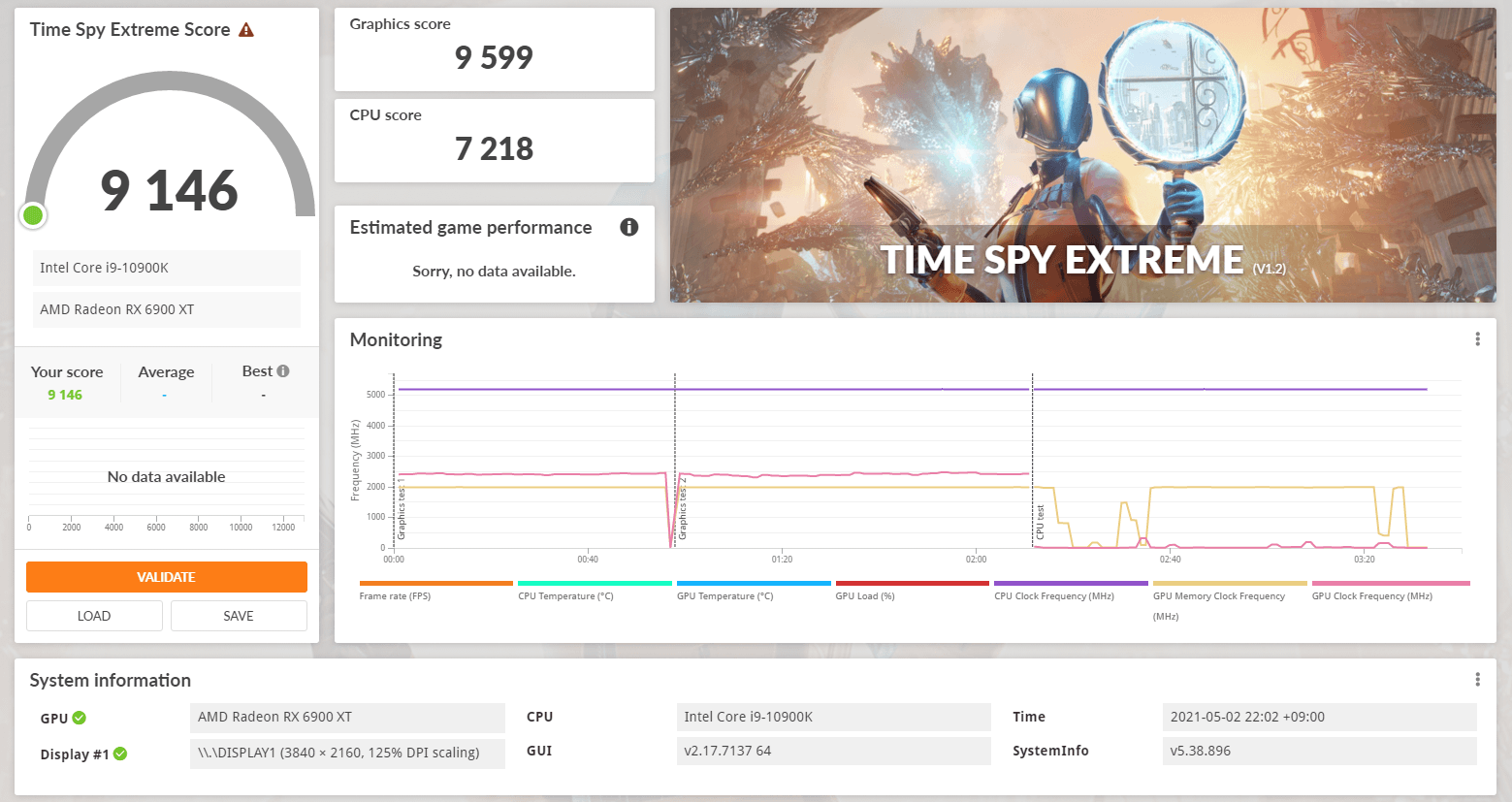The height and width of the screenshot is (802, 1512).
Task: Click the SystemInfo version v5.38.896
Action: point(1319,751)
